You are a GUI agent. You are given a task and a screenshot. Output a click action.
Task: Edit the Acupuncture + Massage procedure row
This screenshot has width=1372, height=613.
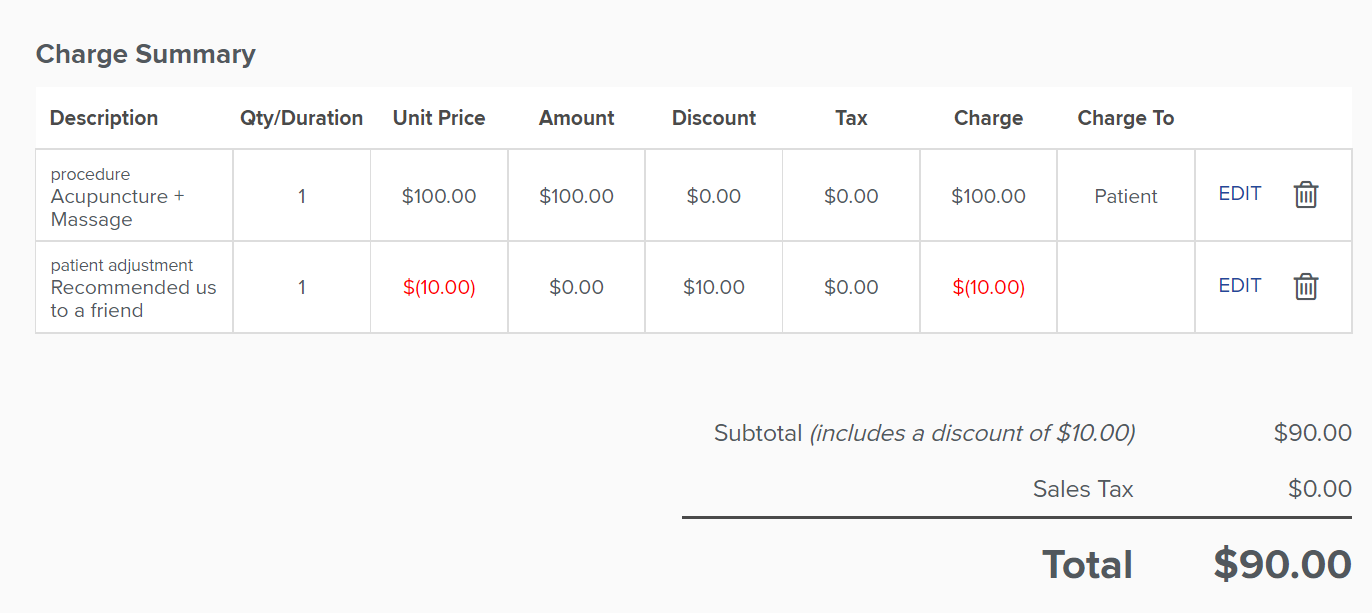(1240, 194)
